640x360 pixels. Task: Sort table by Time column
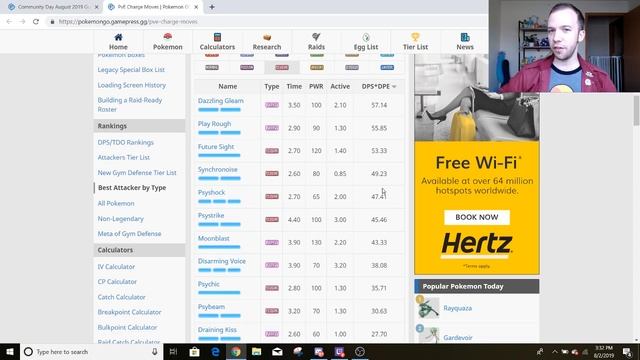point(294,86)
